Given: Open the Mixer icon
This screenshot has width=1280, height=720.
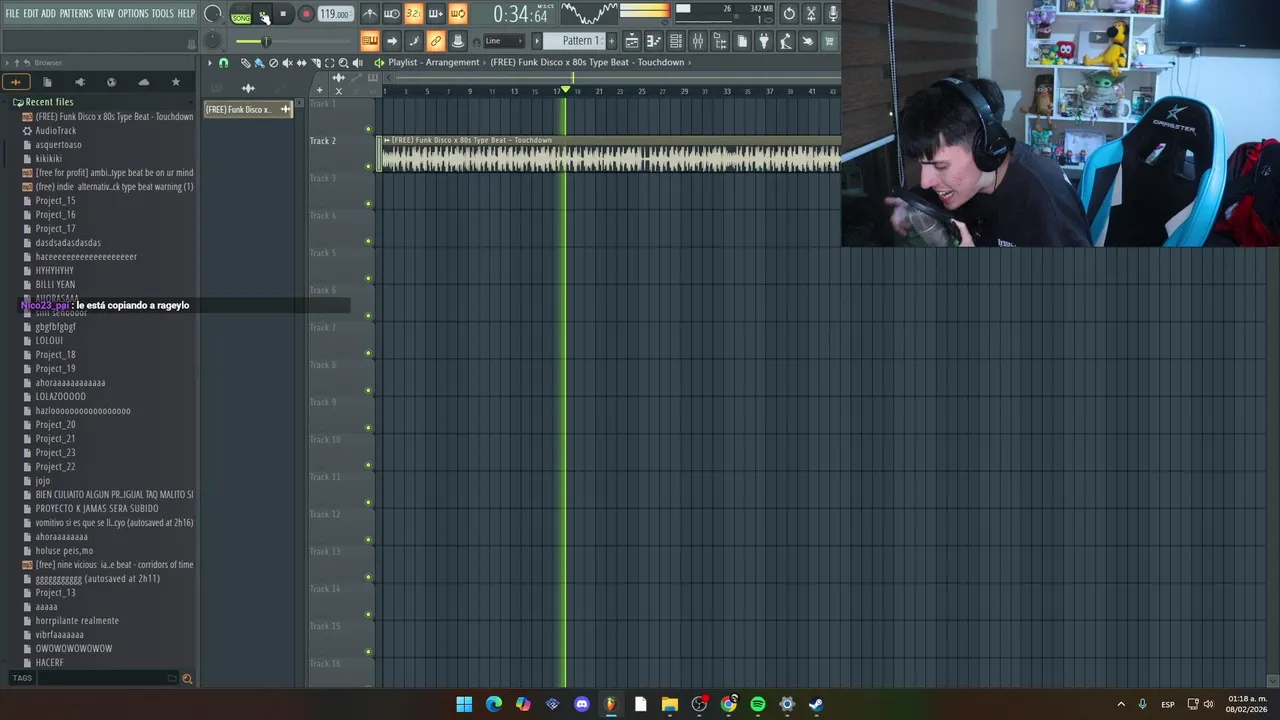Looking at the screenshot, I should 698,41.
